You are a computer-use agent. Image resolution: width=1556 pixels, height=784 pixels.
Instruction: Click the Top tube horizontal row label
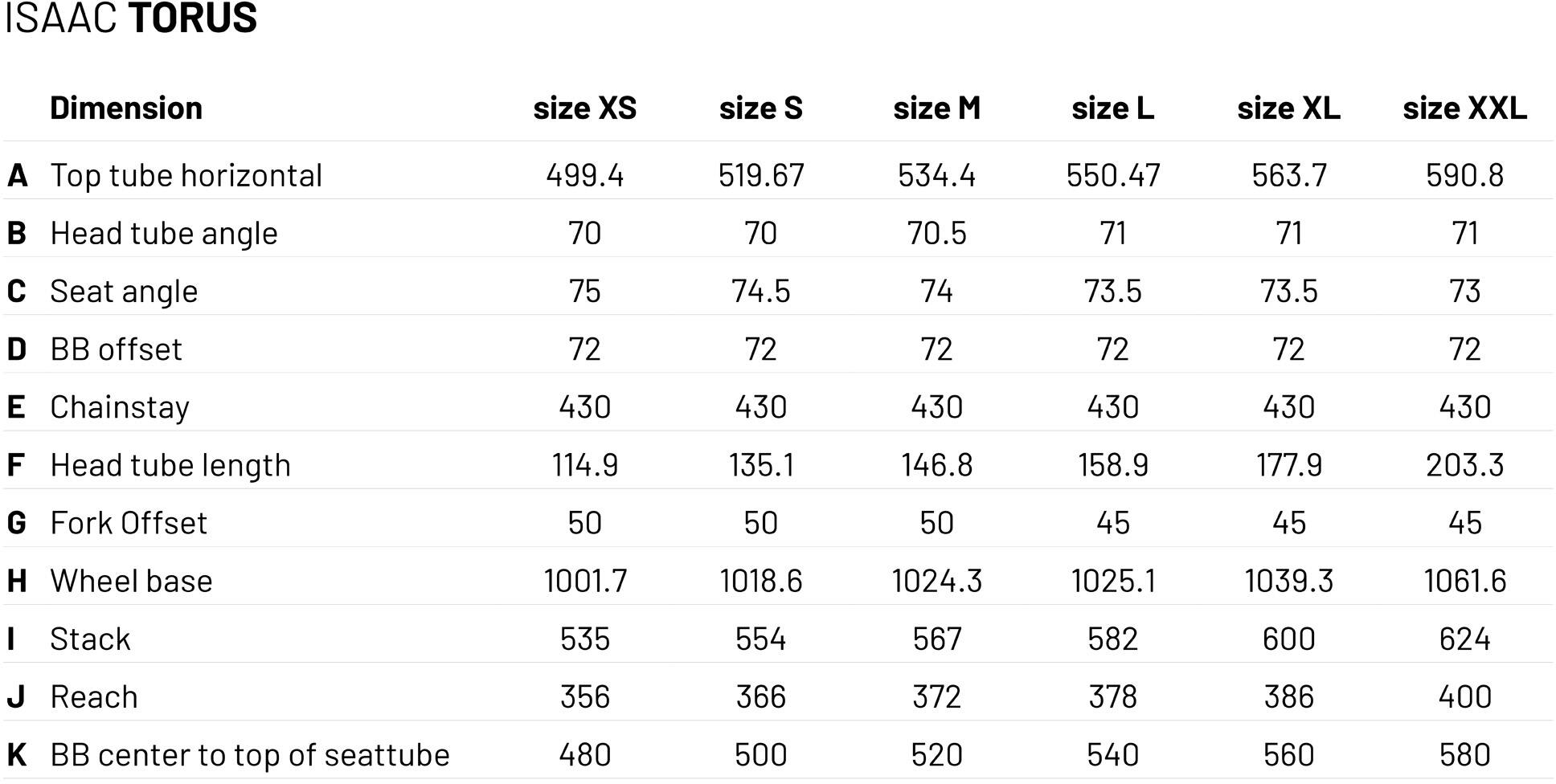coord(186,175)
